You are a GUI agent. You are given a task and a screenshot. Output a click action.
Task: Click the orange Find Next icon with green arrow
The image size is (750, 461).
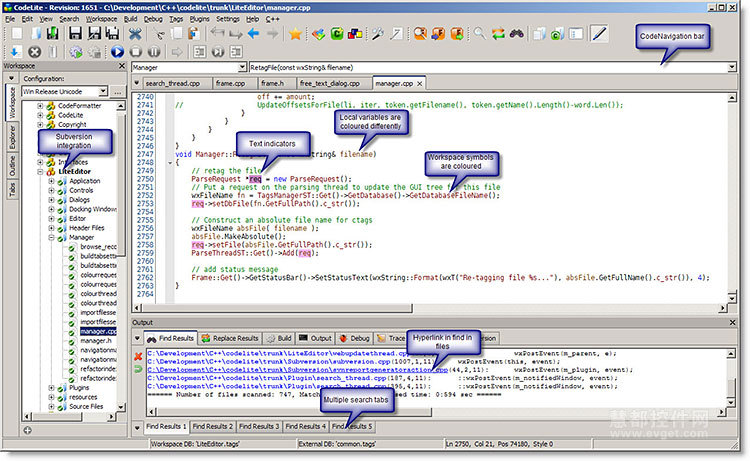coord(456,33)
